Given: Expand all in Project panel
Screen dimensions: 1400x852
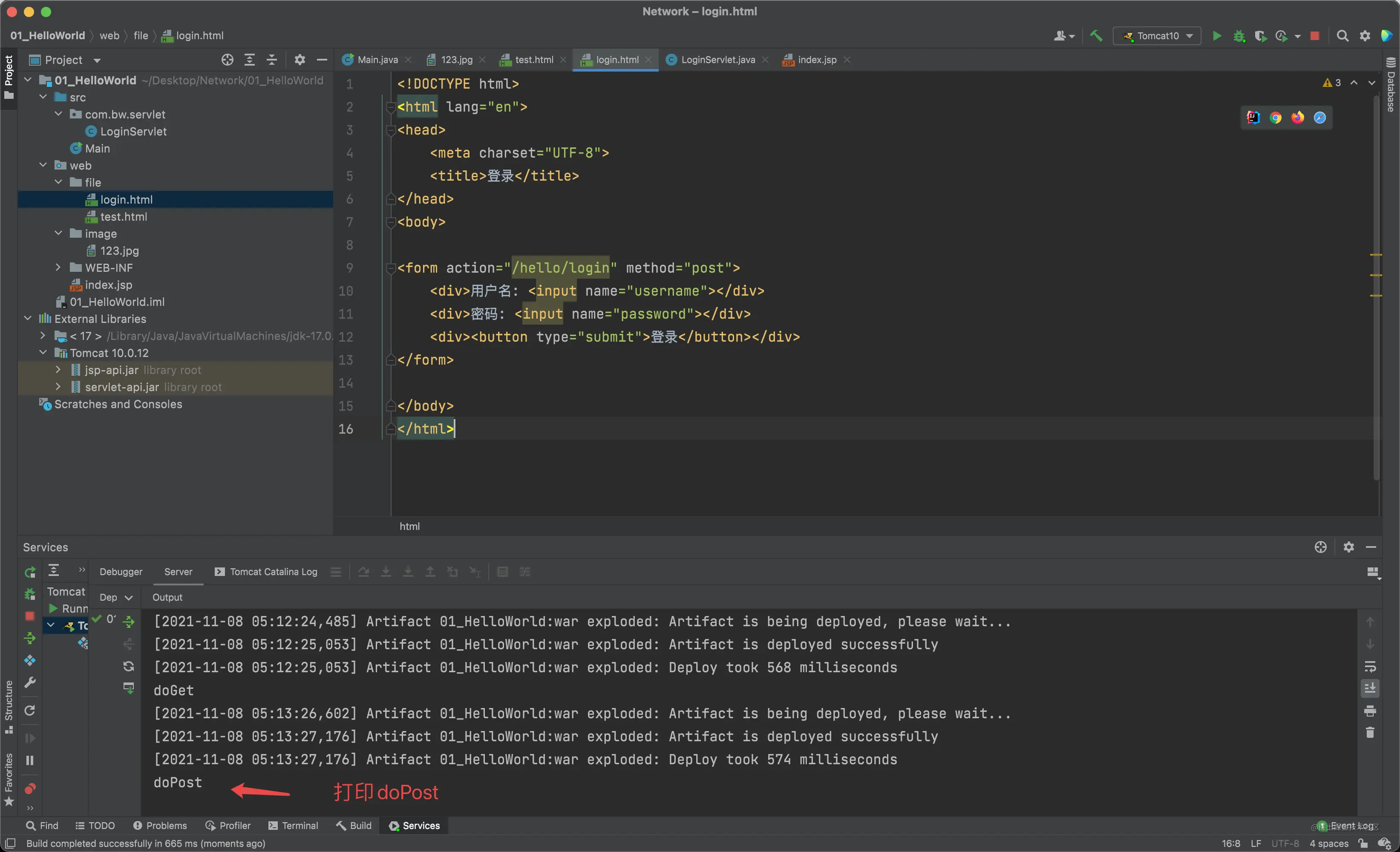Looking at the screenshot, I should (x=249, y=60).
